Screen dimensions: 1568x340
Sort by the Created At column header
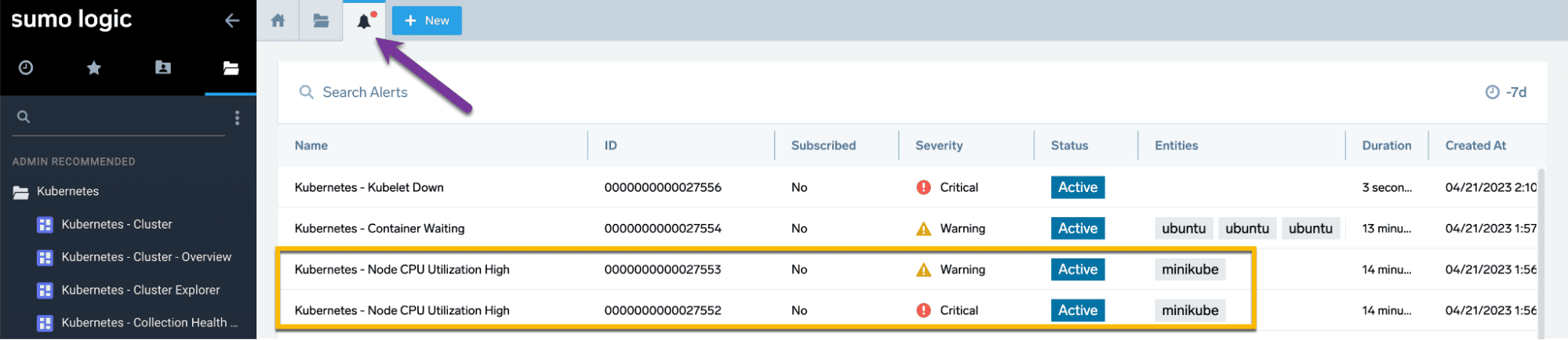(x=1475, y=146)
